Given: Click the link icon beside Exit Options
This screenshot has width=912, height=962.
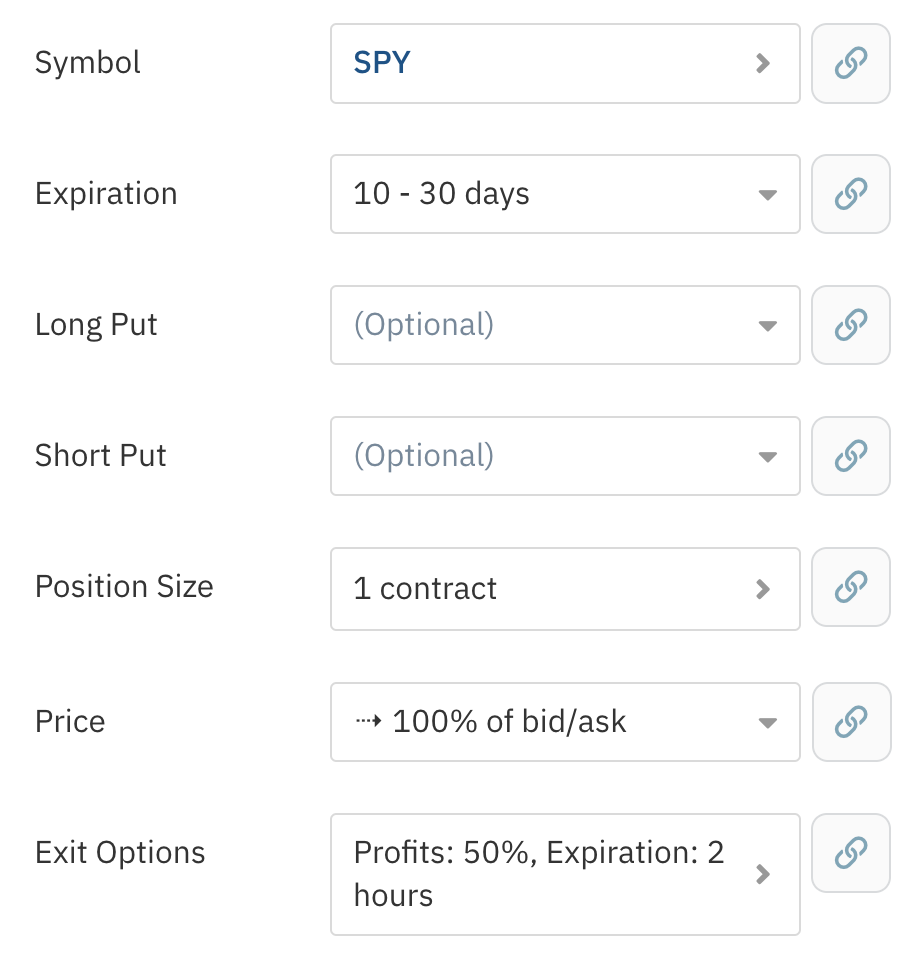Looking at the screenshot, I should (850, 853).
